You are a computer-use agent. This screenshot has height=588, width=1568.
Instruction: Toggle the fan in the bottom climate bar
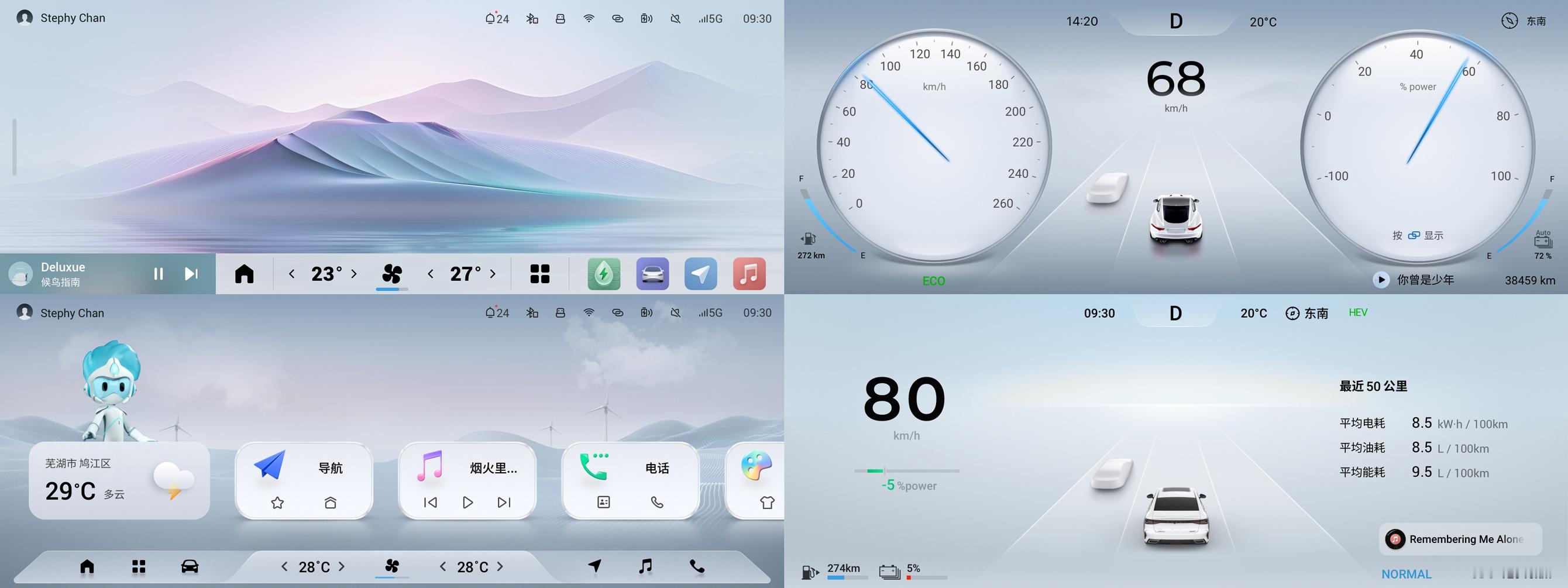[392, 566]
